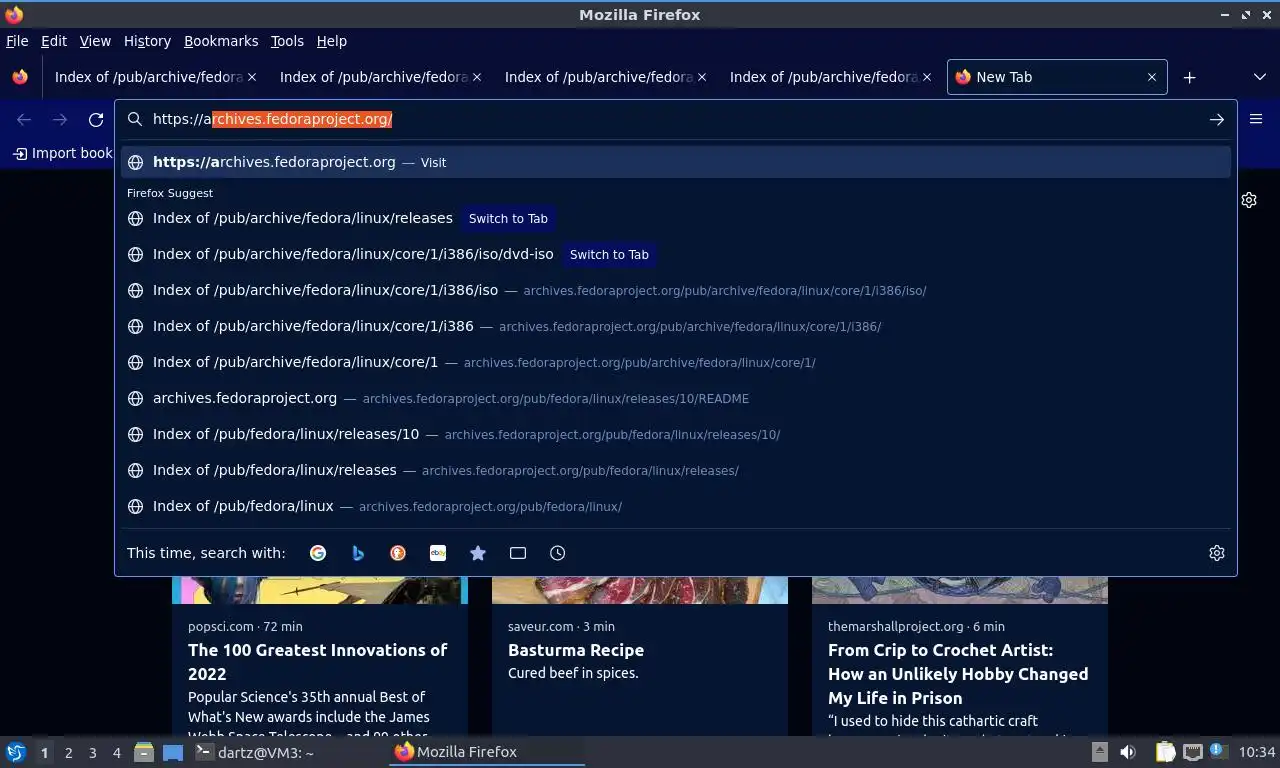Search with Bing one-off engine
This screenshot has height=768, width=1280.
(x=358, y=553)
